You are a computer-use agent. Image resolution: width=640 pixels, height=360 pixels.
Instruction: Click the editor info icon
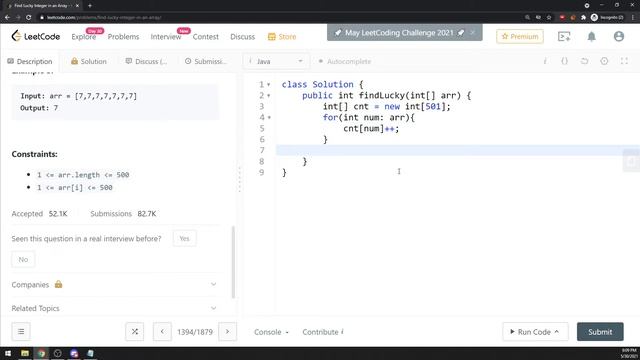(545, 61)
